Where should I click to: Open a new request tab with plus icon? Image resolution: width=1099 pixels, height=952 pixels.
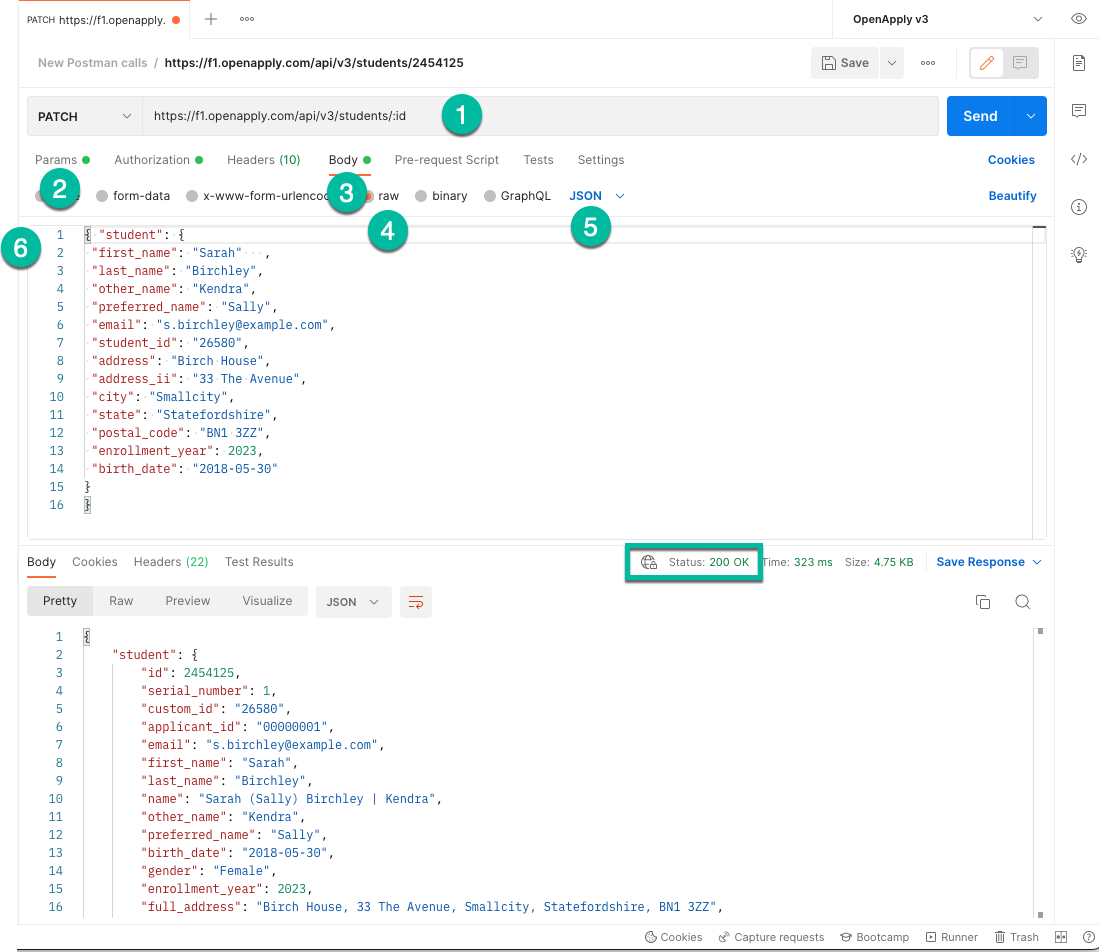point(210,19)
